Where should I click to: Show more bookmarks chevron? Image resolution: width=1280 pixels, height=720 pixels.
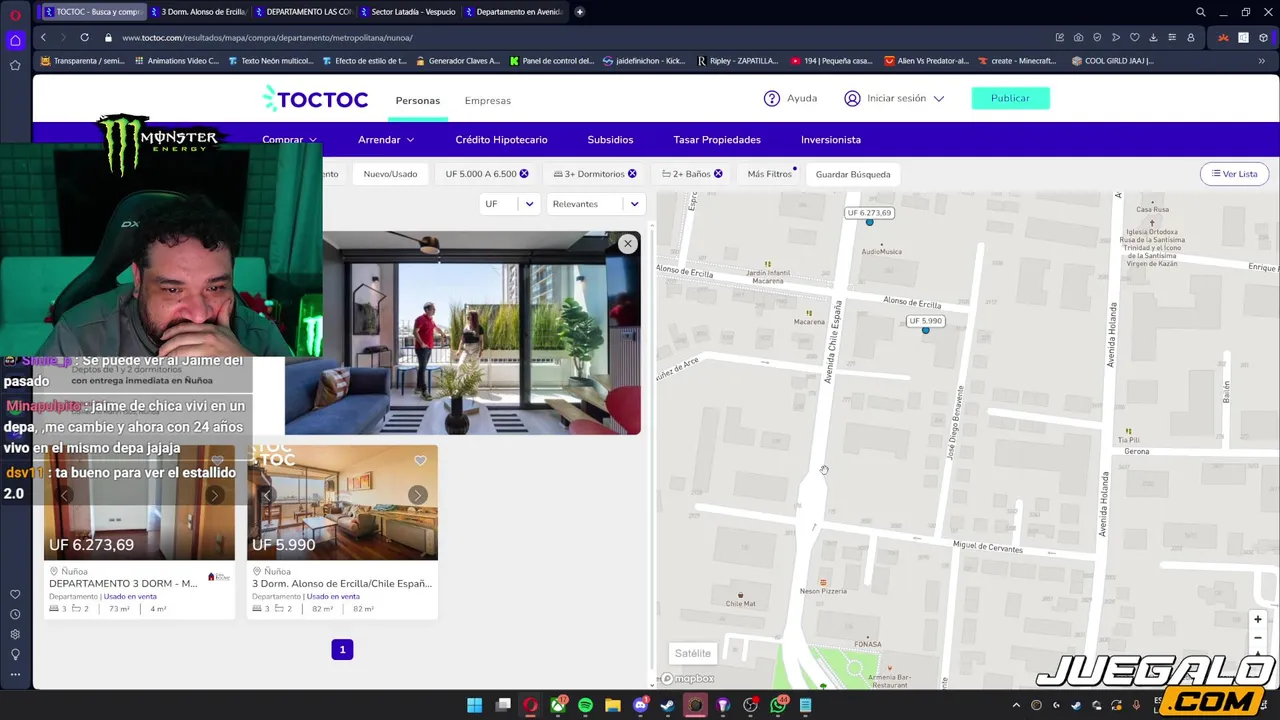click(1261, 61)
